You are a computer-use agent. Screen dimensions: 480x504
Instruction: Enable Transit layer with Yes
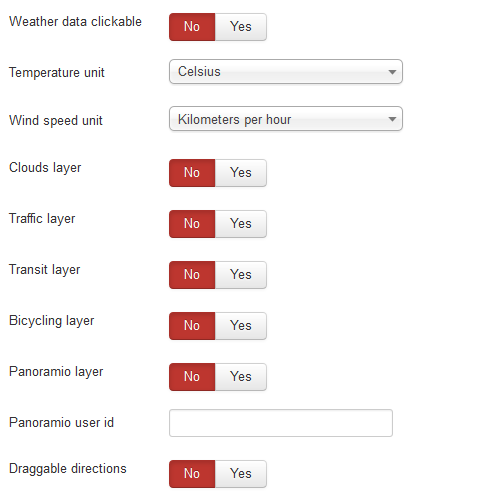pyautogui.click(x=241, y=275)
